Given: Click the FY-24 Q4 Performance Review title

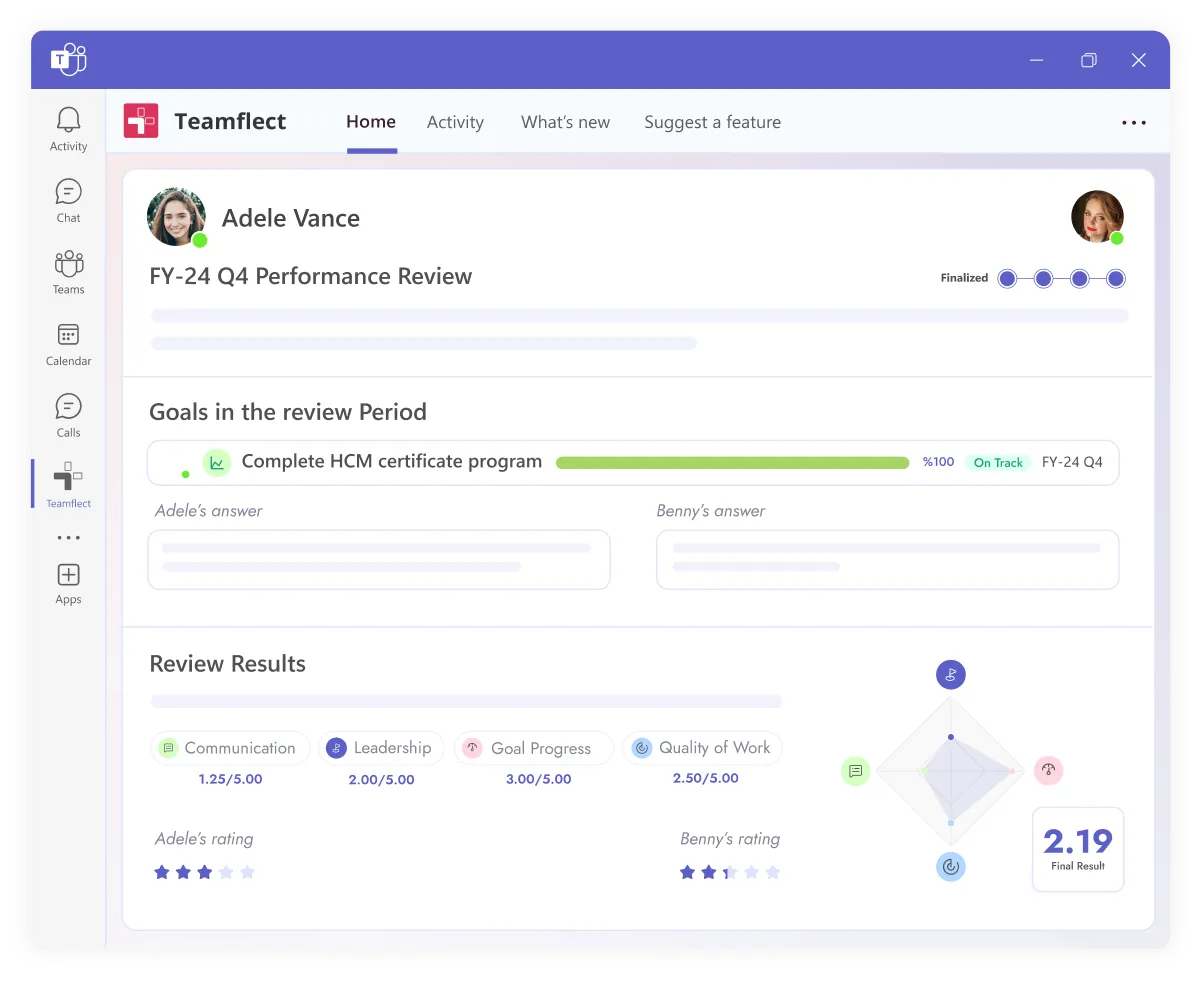Looking at the screenshot, I should pos(311,276).
